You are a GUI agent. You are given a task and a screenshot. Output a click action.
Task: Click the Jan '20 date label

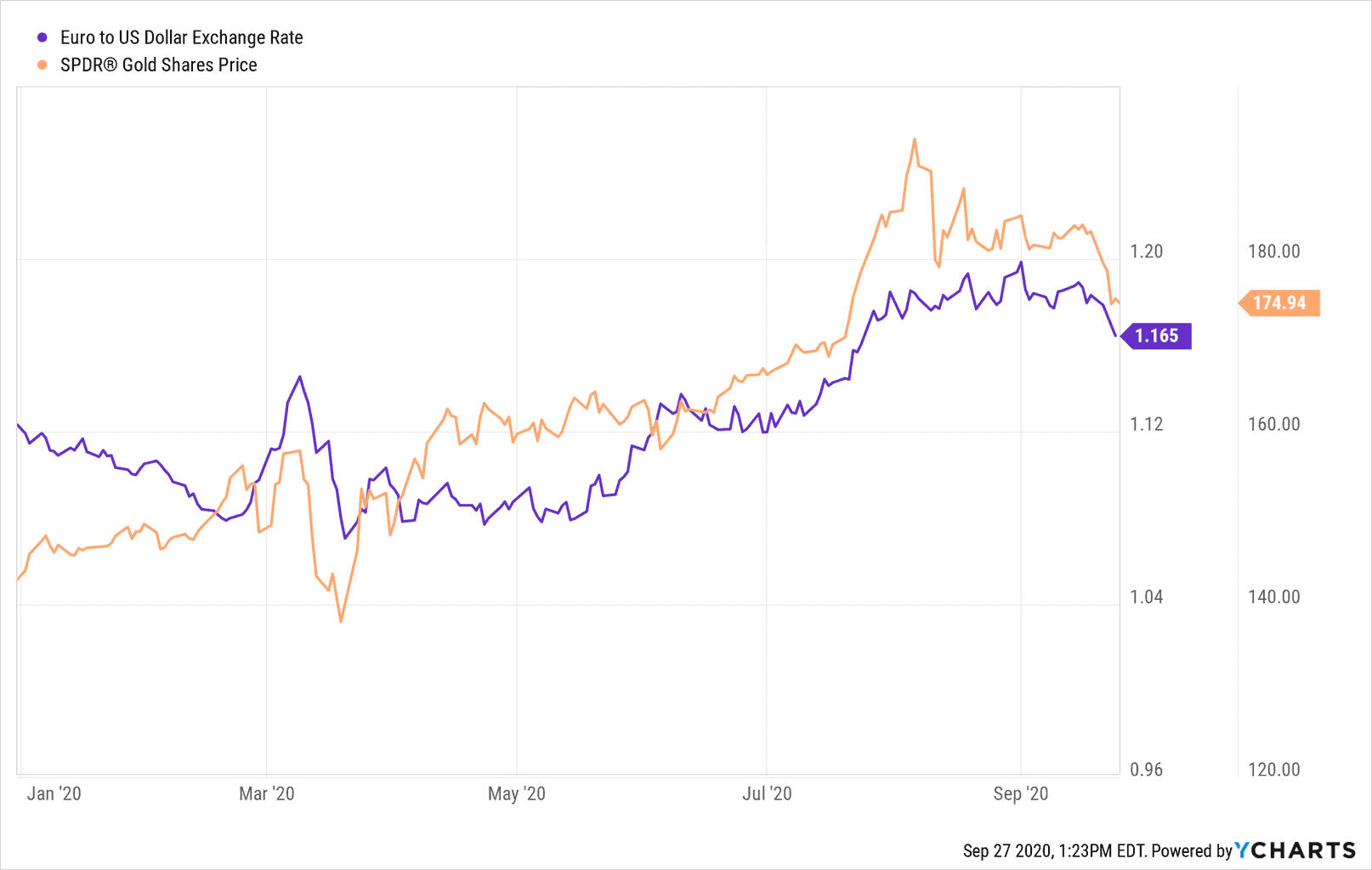54,794
